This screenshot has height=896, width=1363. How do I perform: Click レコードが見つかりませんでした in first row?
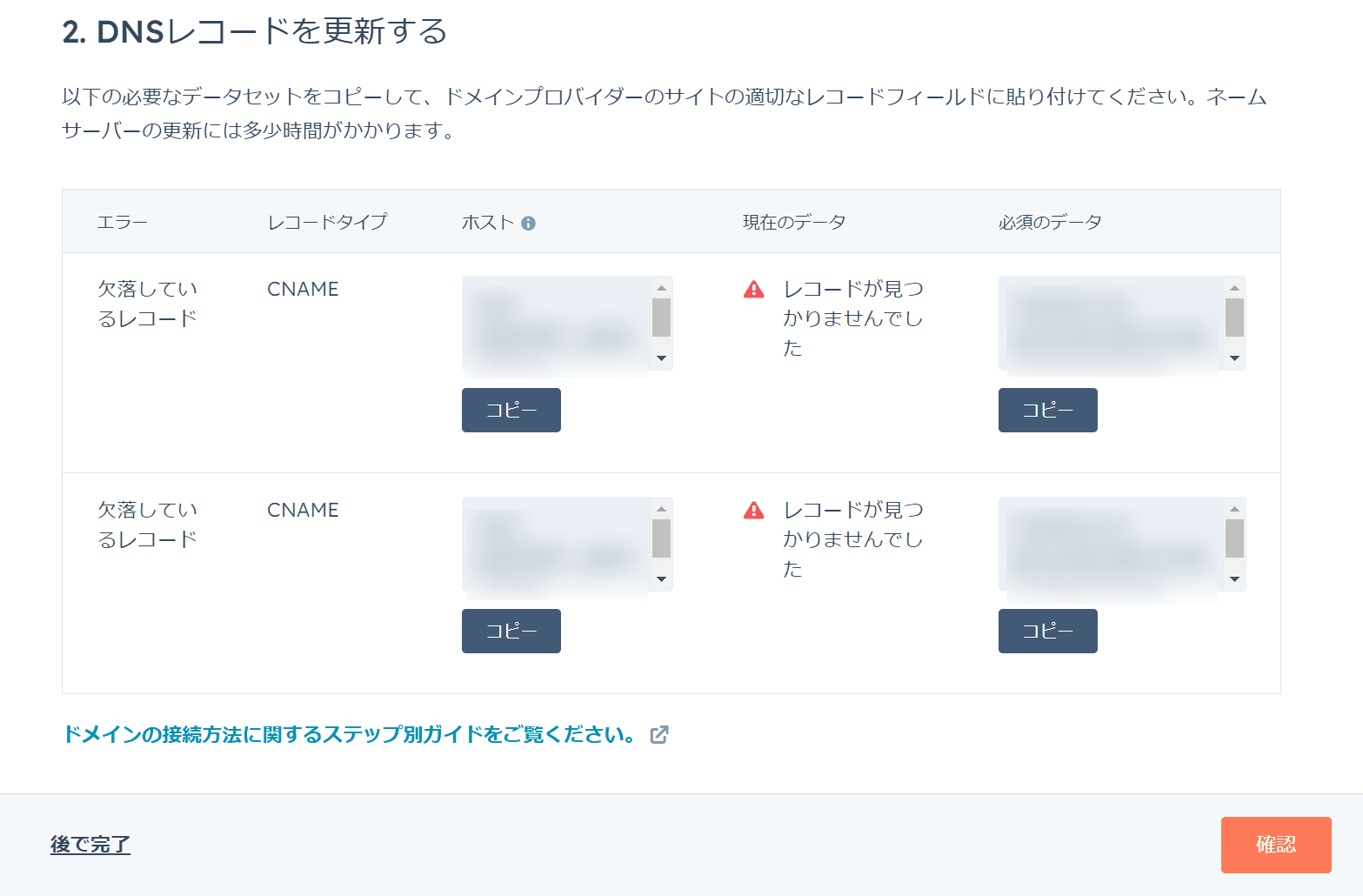(853, 318)
